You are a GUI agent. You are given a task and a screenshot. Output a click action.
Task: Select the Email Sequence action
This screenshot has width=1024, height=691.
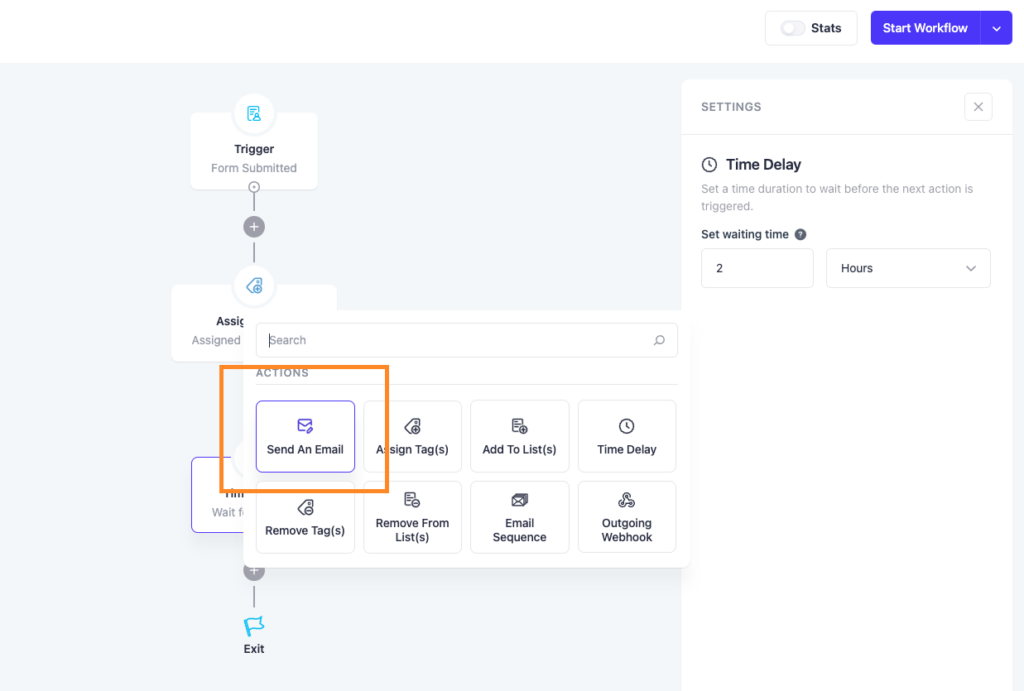519,517
